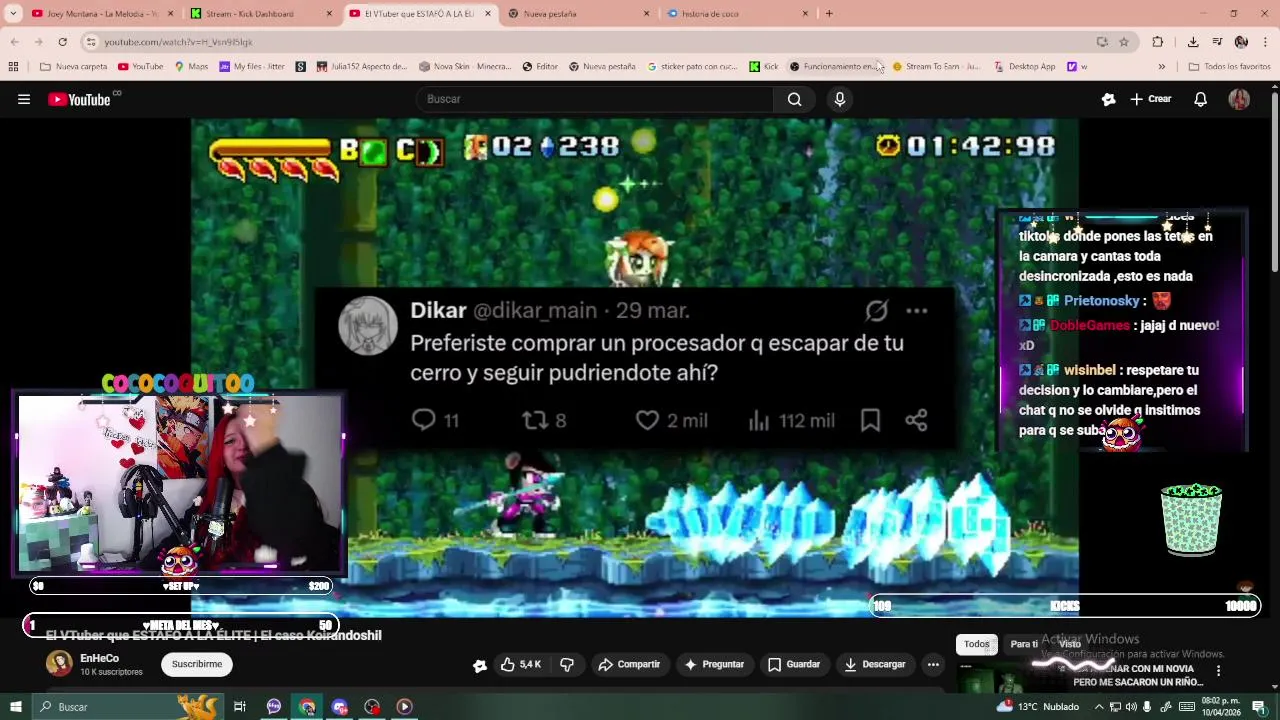Dislike the video with thumbs down
Screen dimensions: 1280x720
[567, 664]
